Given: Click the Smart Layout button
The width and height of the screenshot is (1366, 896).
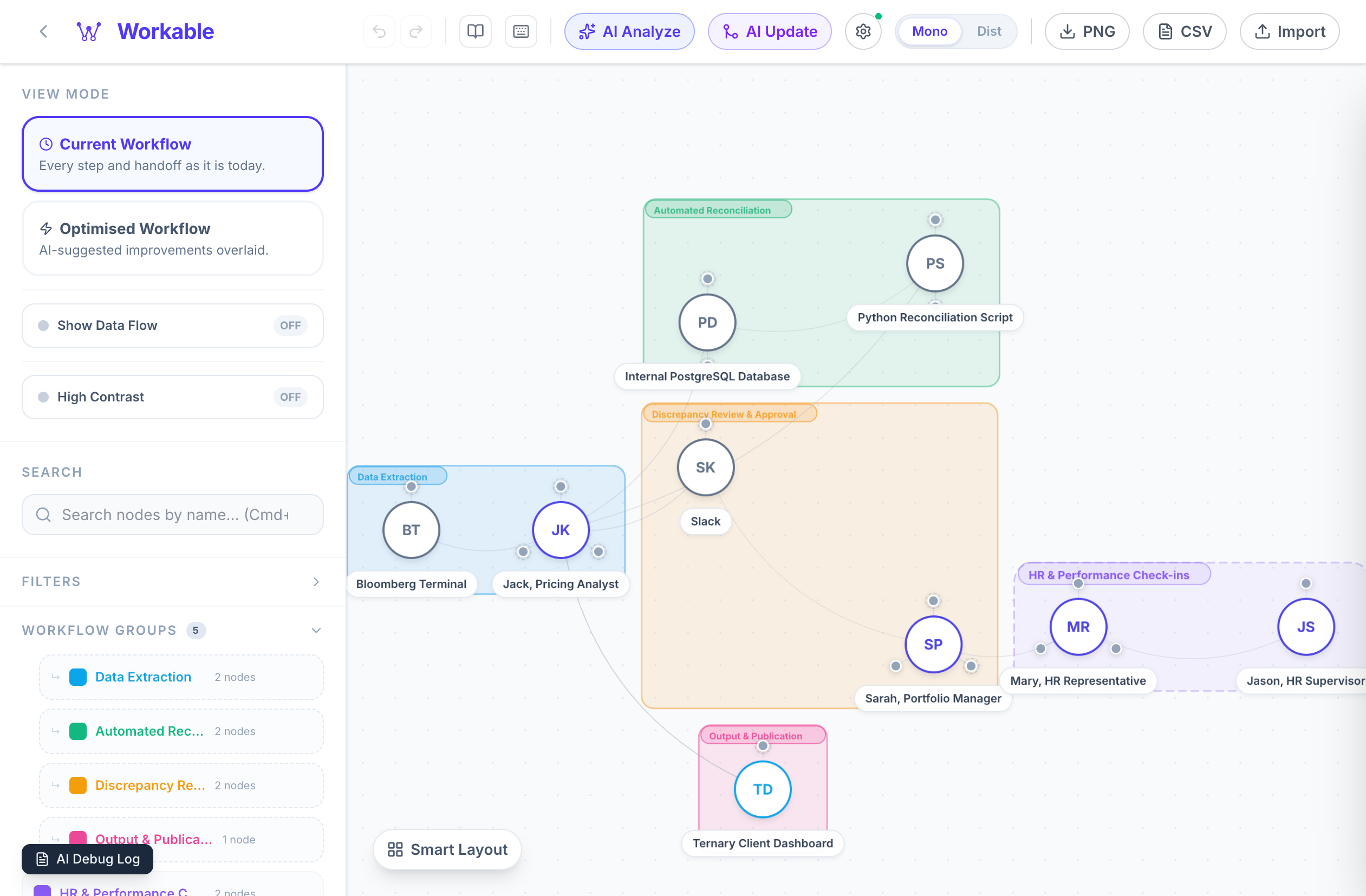Looking at the screenshot, I should pyautogui.click(x=447, y=849).
